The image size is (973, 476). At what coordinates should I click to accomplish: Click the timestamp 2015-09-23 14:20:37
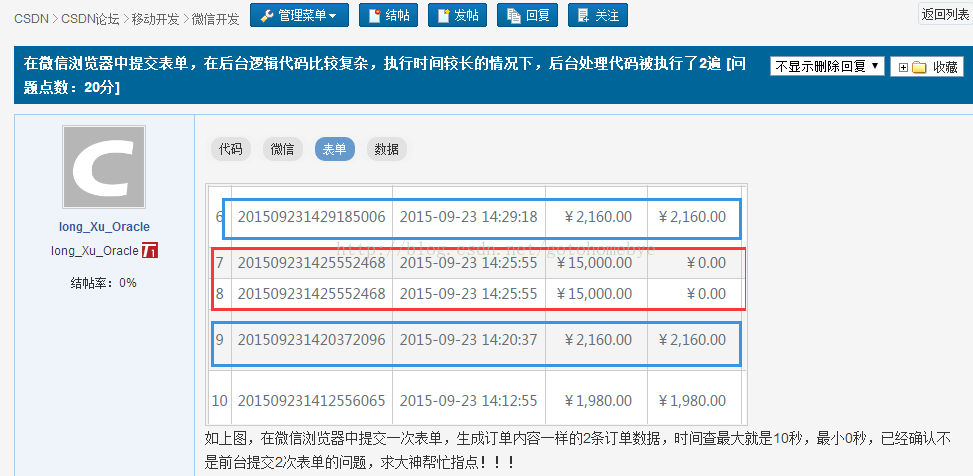coord(469,340)
